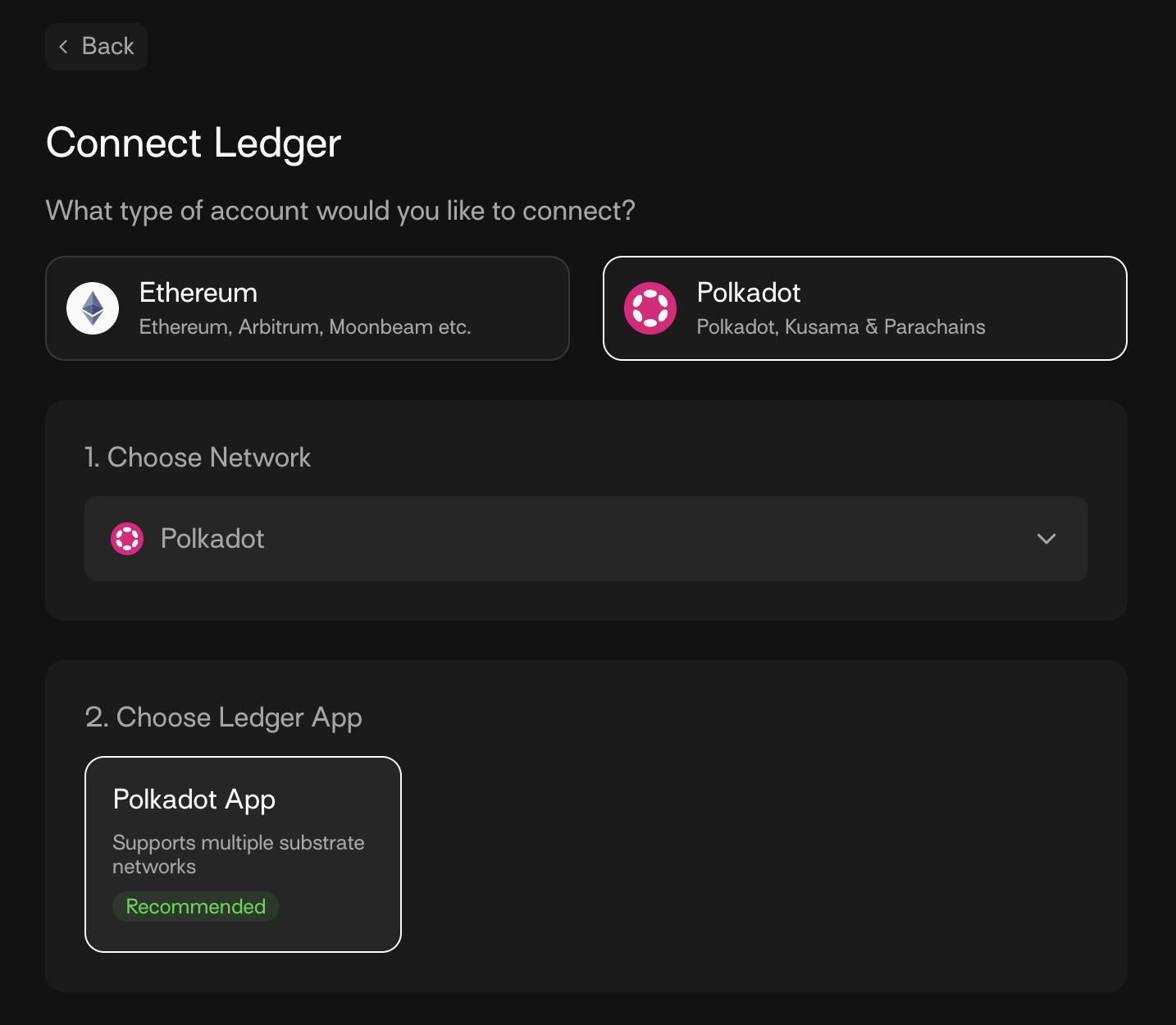The image size is (1176, 1025).
Task: Go back using the Back label
Action: (x=107, y=47)
